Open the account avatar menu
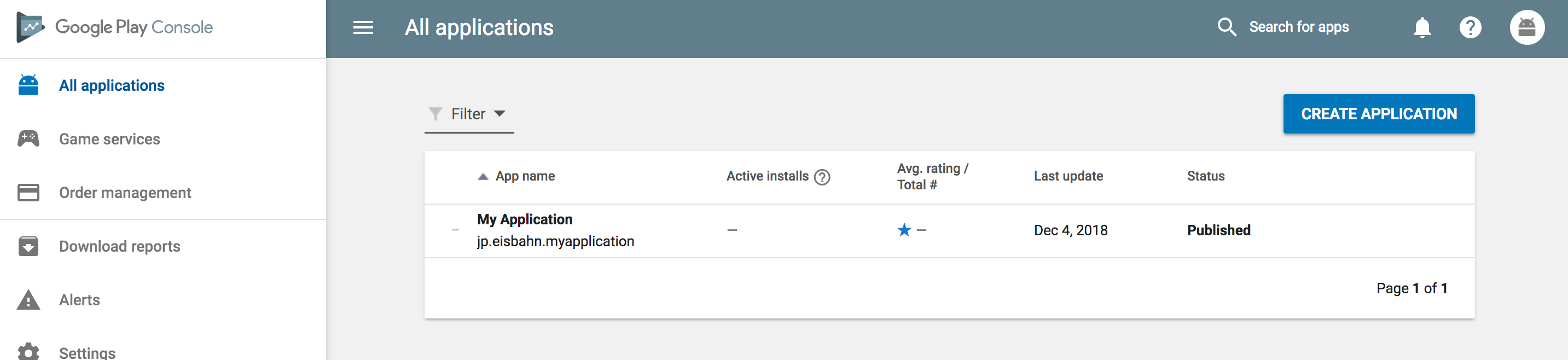The height and width of the screenshot is (360, 1568). [1526, 27]
